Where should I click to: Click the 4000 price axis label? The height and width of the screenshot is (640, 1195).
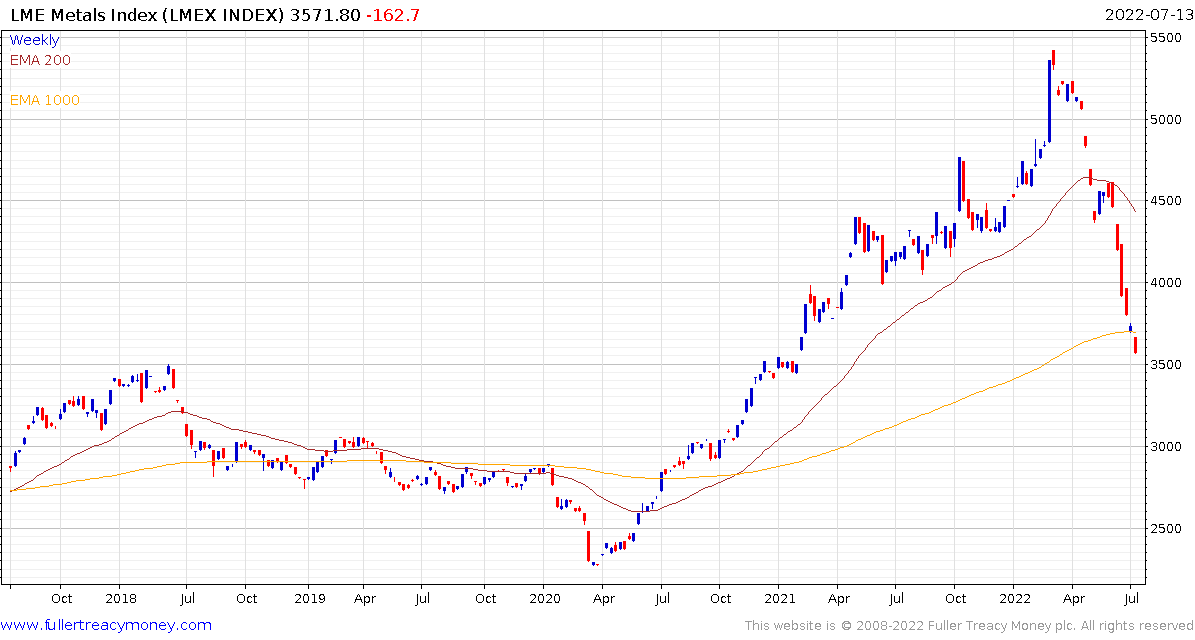pyautogui.click(x=1166, y=283)
